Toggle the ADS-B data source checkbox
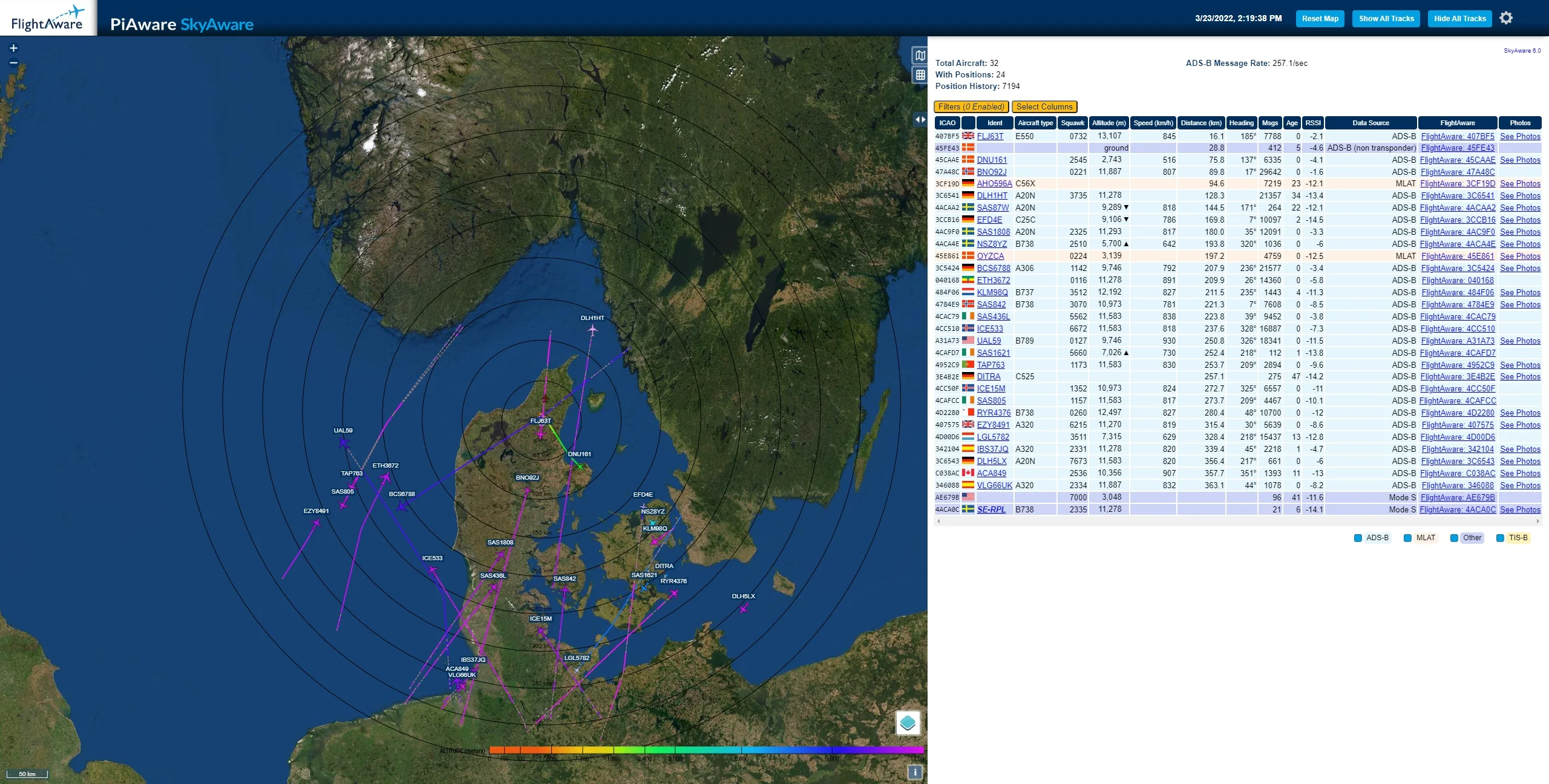The height and width of the screenshot is (784, 1549). pos(1358,538)
